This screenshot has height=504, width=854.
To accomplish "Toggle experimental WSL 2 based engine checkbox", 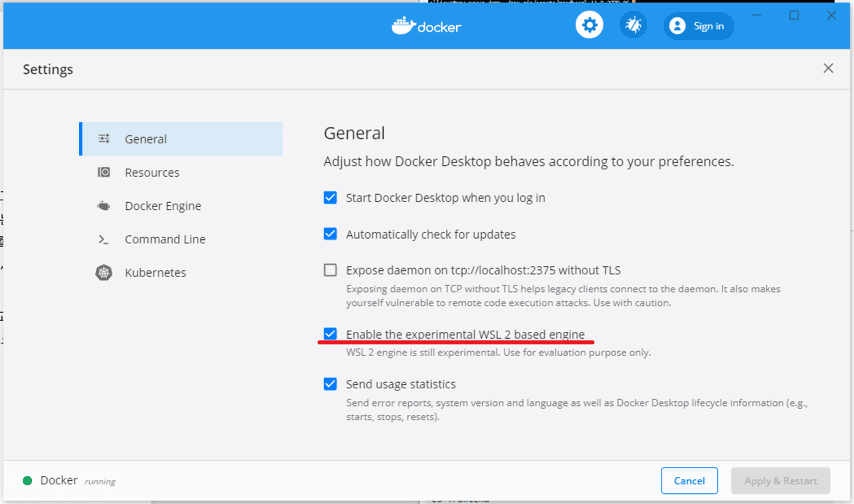I will pyautogui.click(x=330, y=333).
